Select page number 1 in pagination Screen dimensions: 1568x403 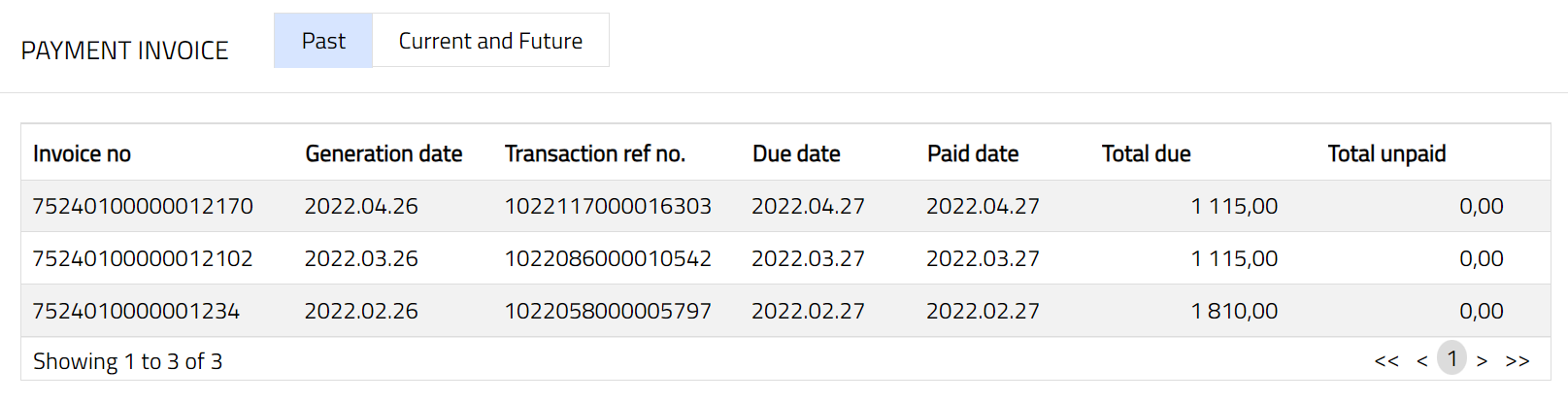1451,359
